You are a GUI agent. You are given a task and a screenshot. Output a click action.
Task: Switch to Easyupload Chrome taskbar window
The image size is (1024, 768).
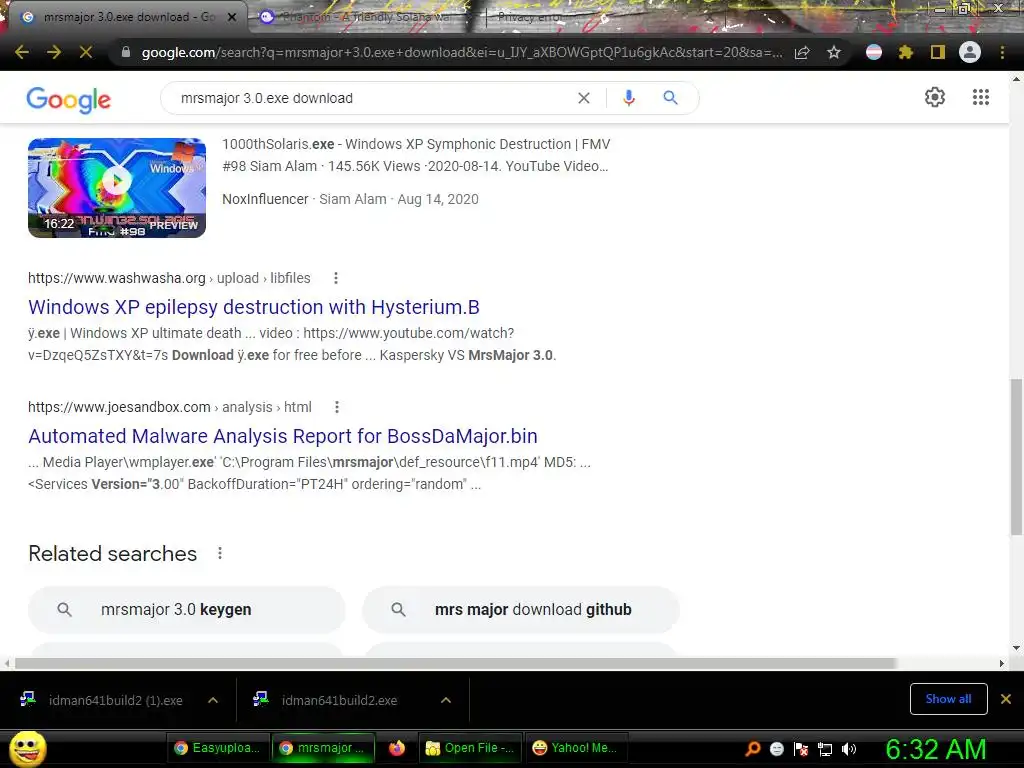click(217, 748)
